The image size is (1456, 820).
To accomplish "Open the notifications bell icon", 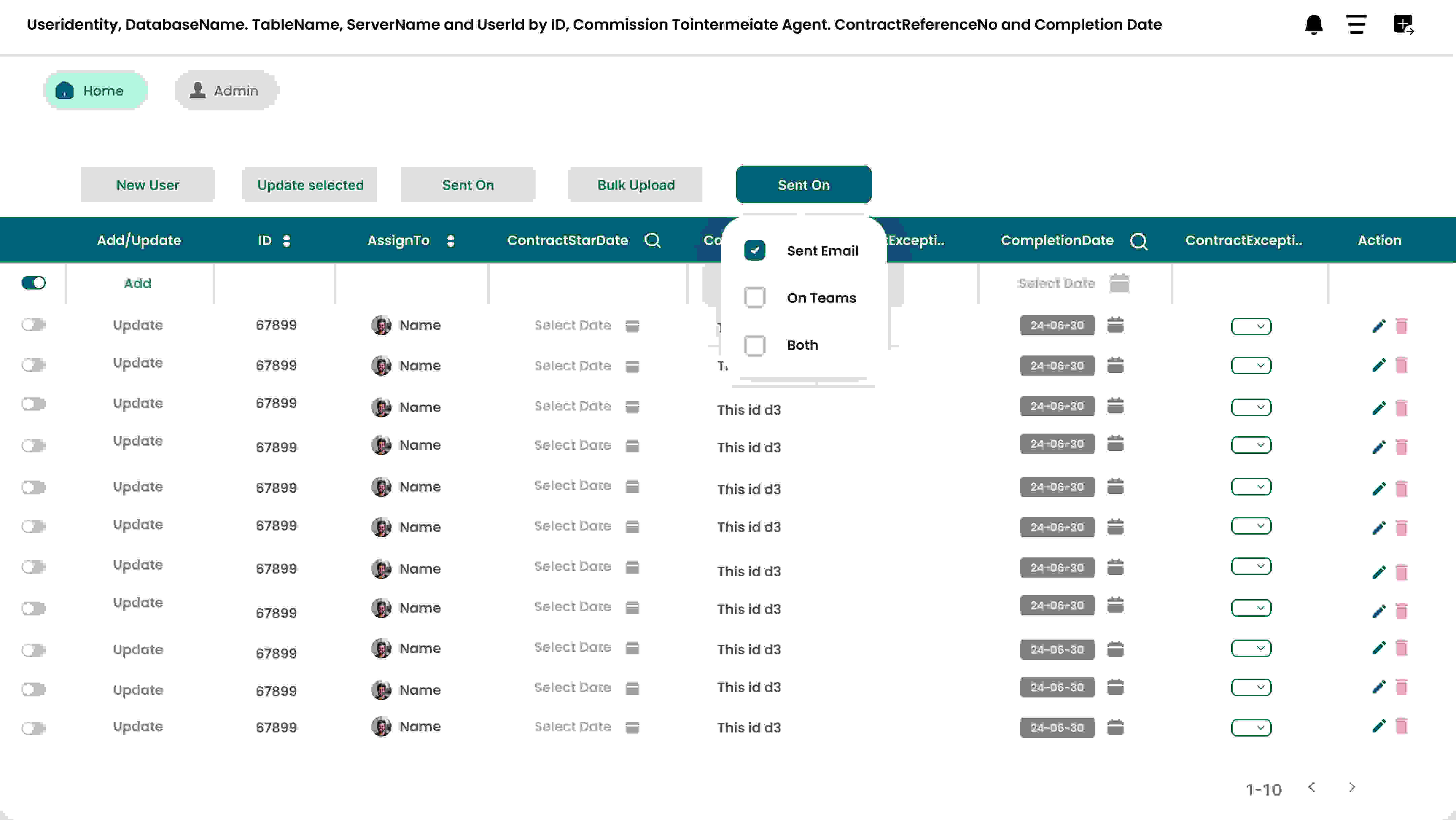I will point(1314,24).
